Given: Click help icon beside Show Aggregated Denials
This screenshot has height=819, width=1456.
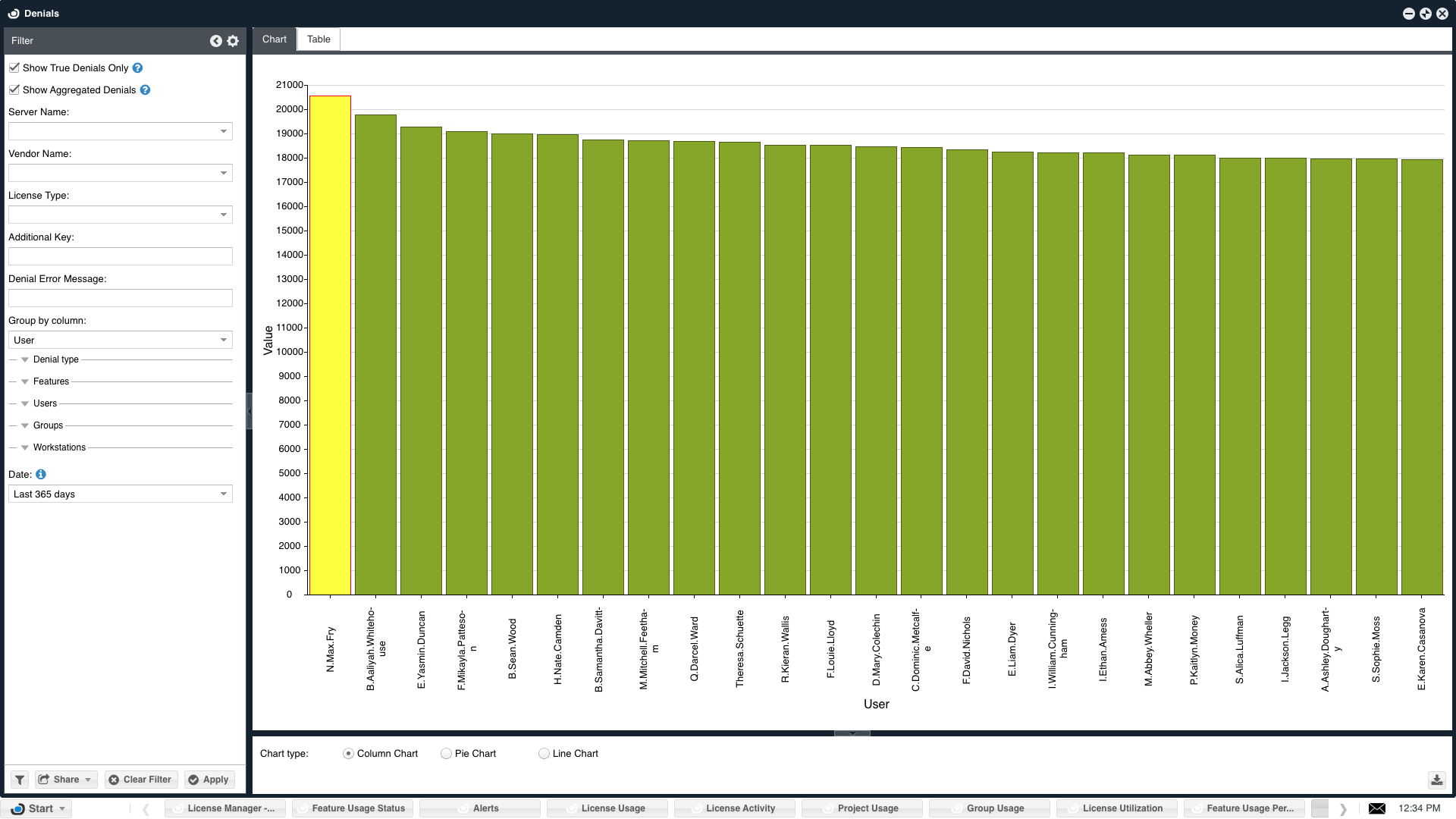Looking at the screenshot, I should 145,89.
